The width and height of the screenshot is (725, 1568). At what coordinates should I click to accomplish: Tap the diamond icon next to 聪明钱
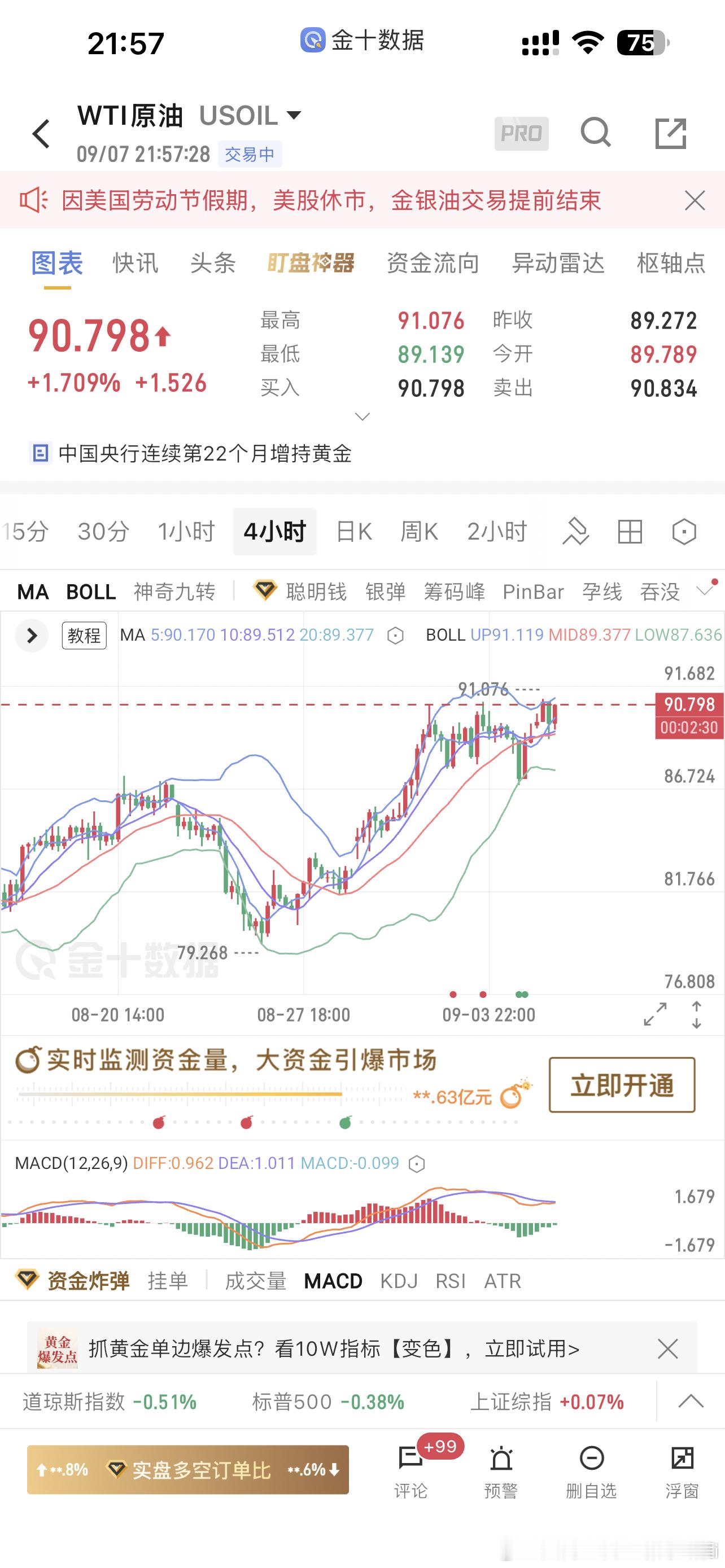click(x=265, y=590)
